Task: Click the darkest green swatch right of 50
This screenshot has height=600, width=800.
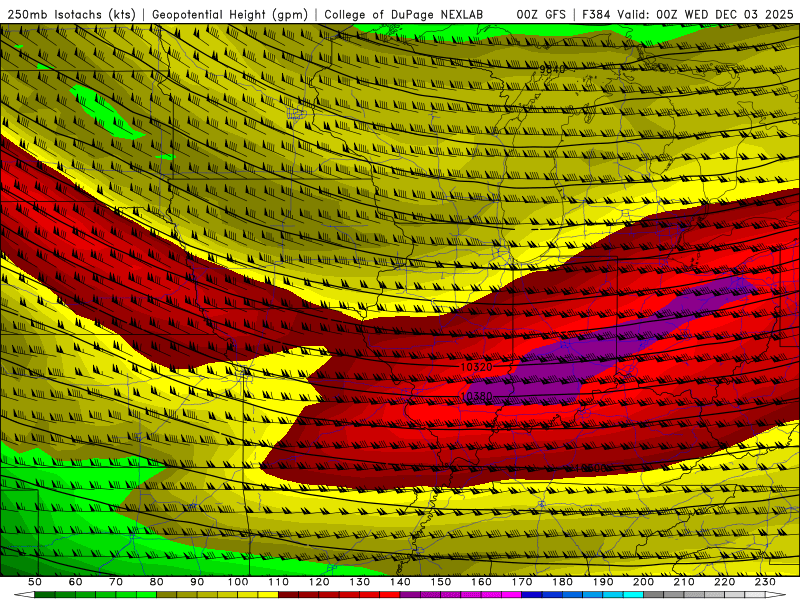Action: [x=45, y=595]
